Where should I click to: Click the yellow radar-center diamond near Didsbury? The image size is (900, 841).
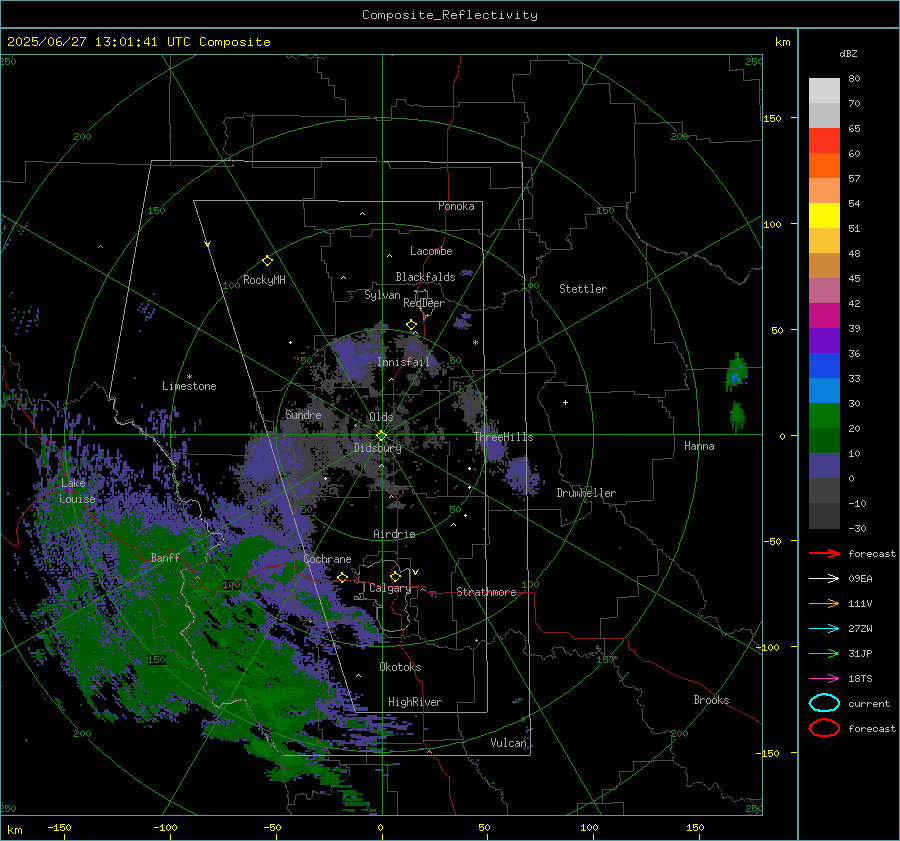(x=381, y=436)
